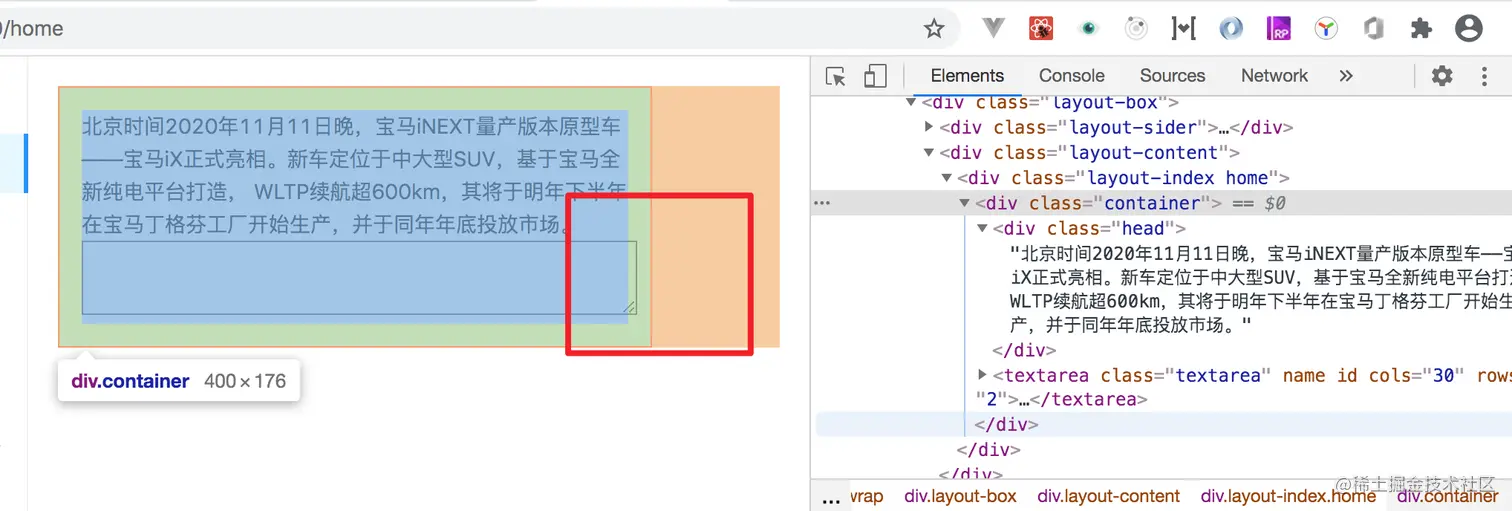Collapse the layout-content div node

[x=929, y=153]
